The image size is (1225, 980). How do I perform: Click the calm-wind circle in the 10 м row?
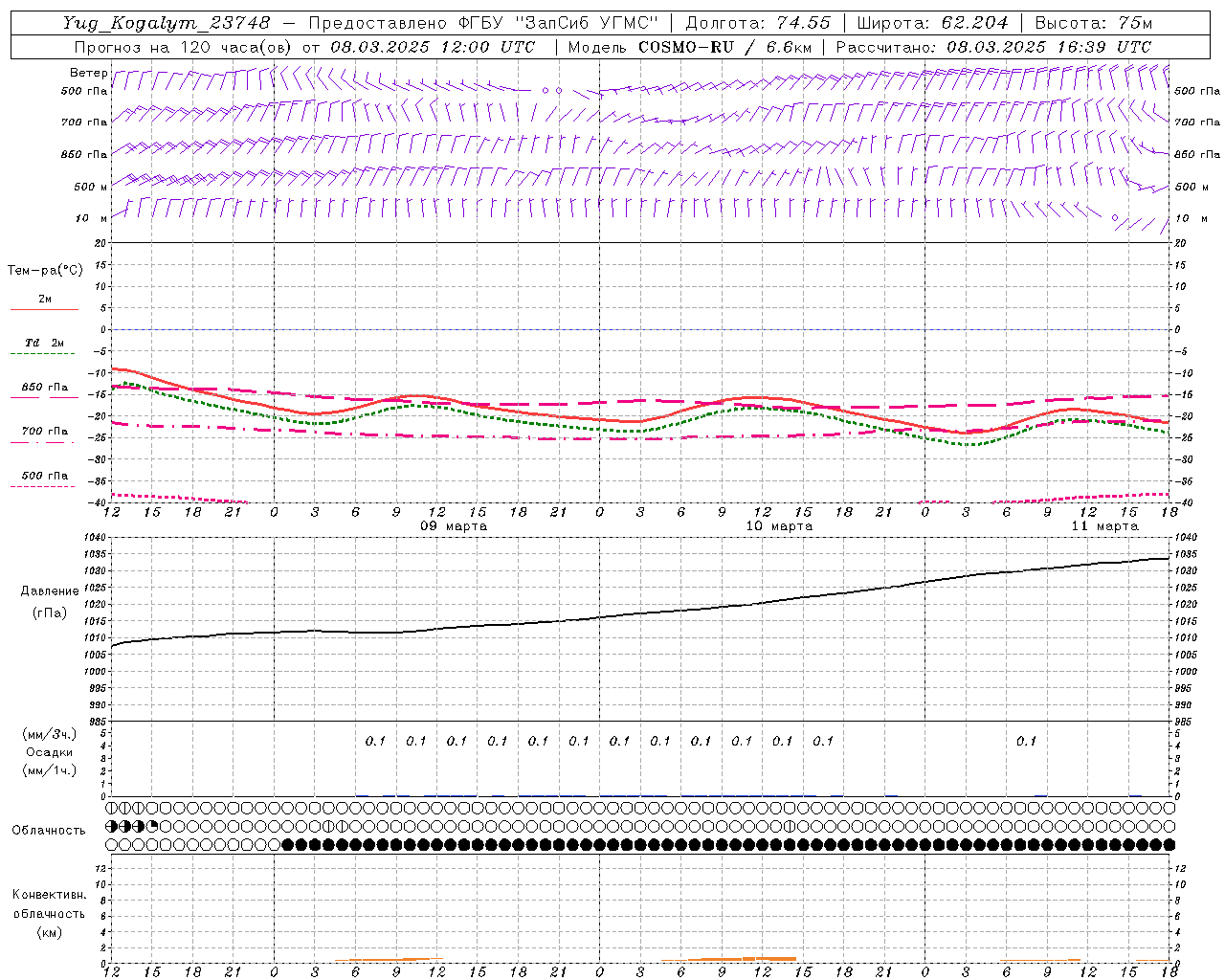pyautogui.click(x=1115, y=218)
